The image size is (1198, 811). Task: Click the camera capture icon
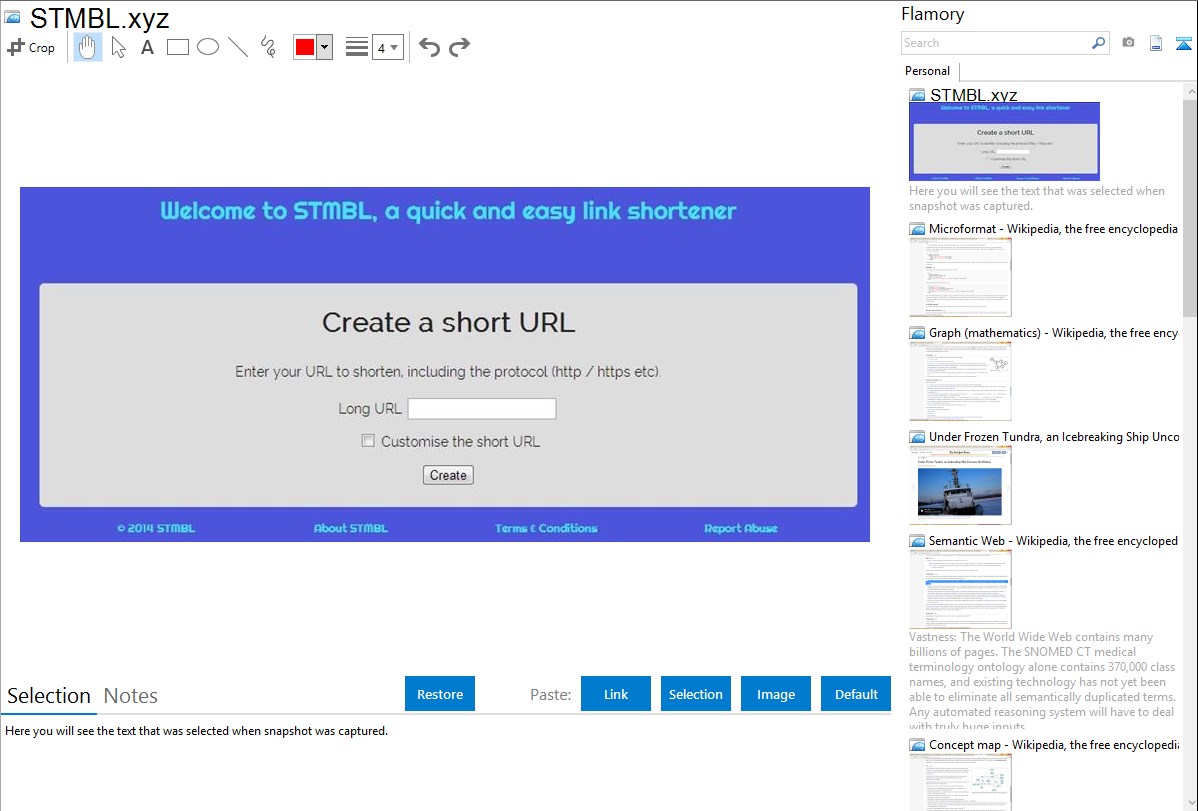pyautogui.click(x=1128, y=43)
